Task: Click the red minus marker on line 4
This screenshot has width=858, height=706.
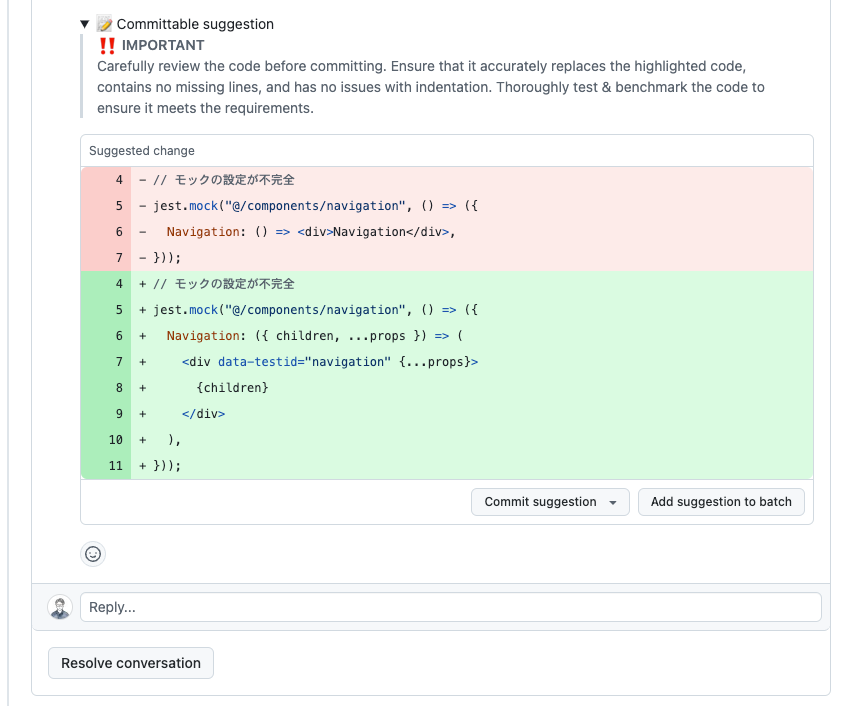Action: coord(143,179)
